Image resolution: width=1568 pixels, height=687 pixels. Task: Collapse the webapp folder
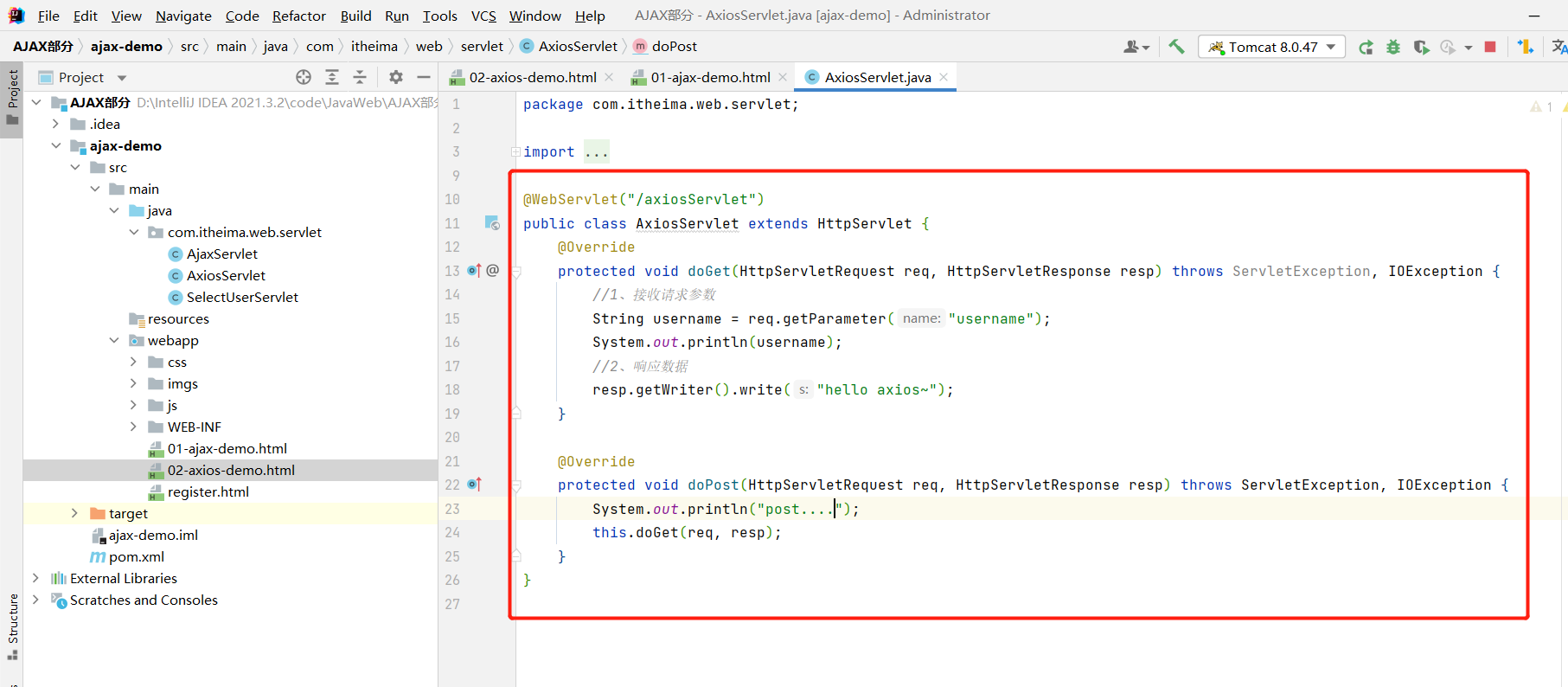tap(114, 340)
